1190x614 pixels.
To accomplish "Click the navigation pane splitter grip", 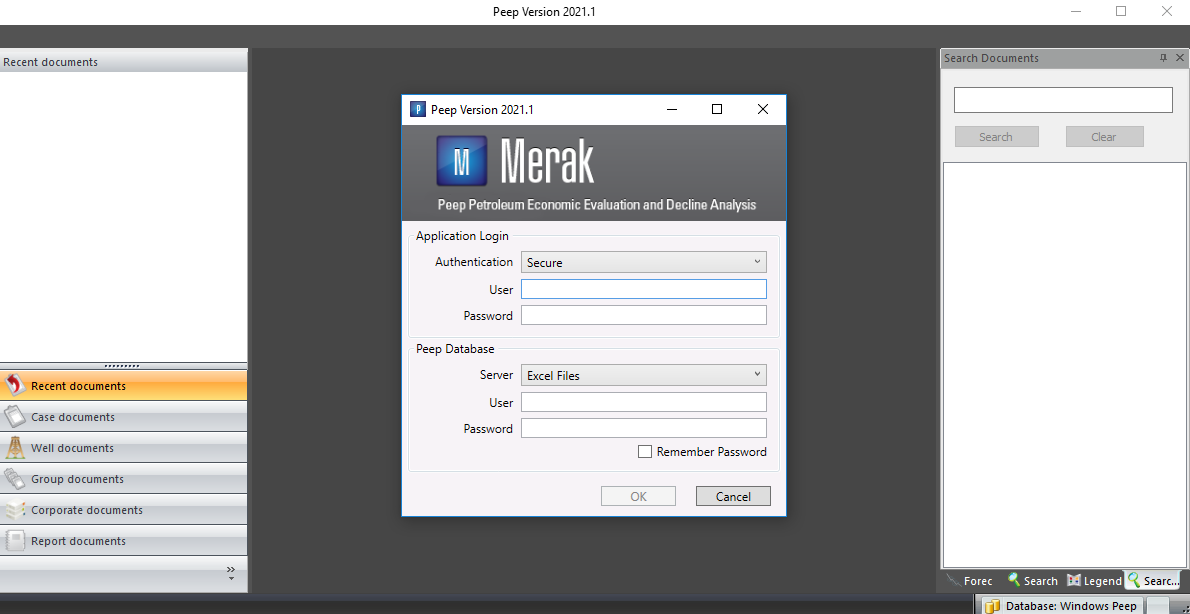I will pyautogui.click(x=123, y=366).
